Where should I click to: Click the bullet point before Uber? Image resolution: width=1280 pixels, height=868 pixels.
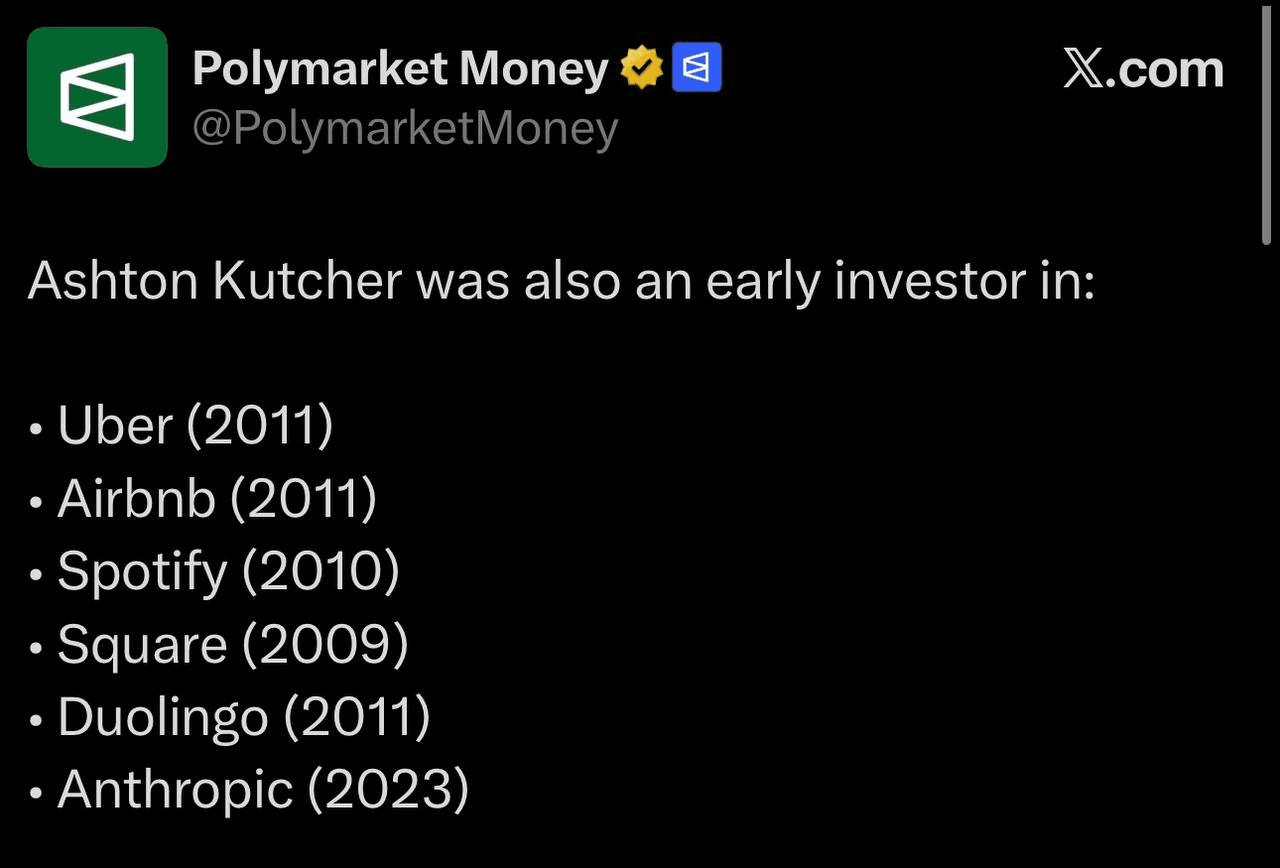[37, 430]
